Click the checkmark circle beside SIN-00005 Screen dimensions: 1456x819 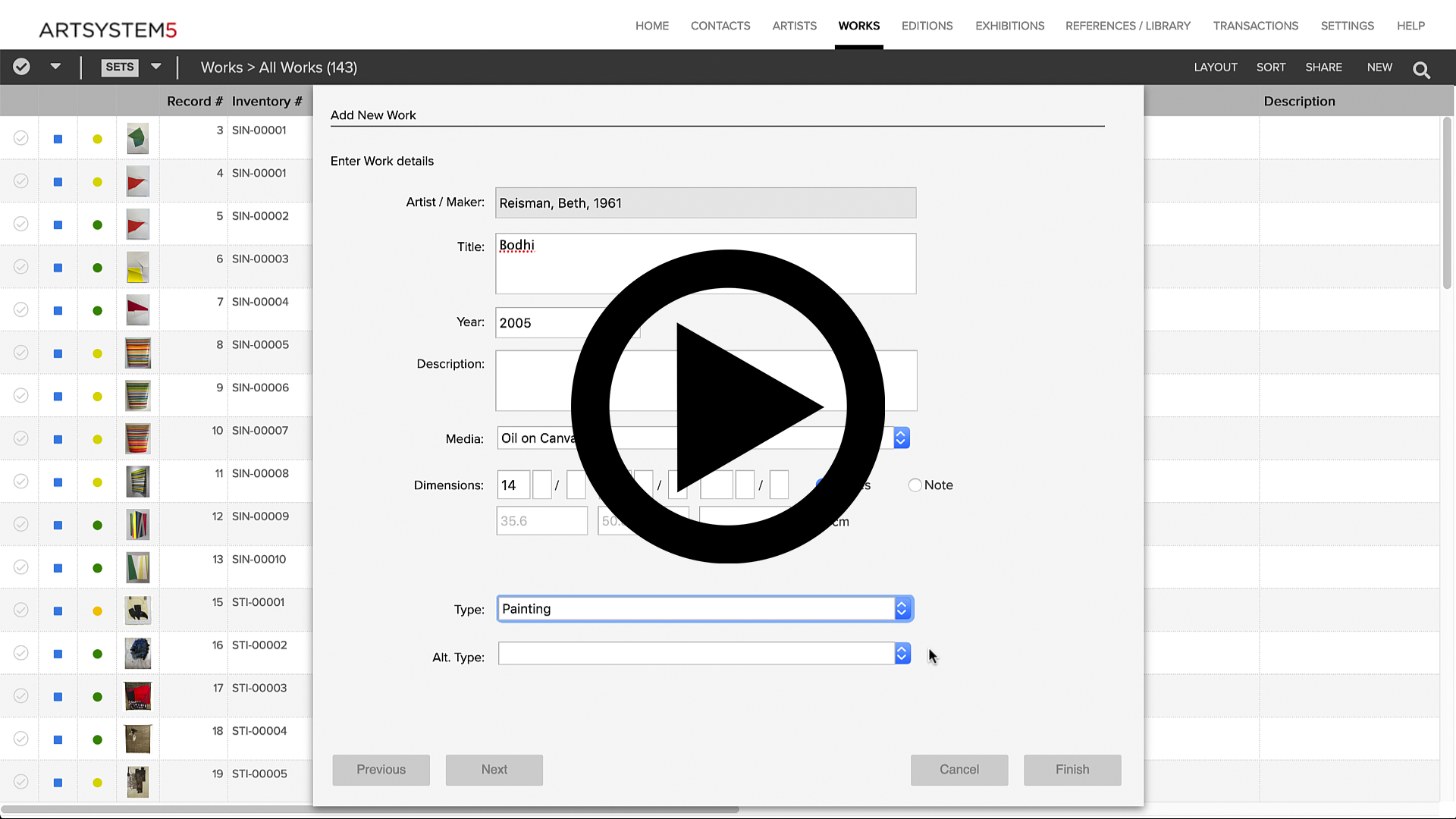pyautogui.click(x=20, y=353)
